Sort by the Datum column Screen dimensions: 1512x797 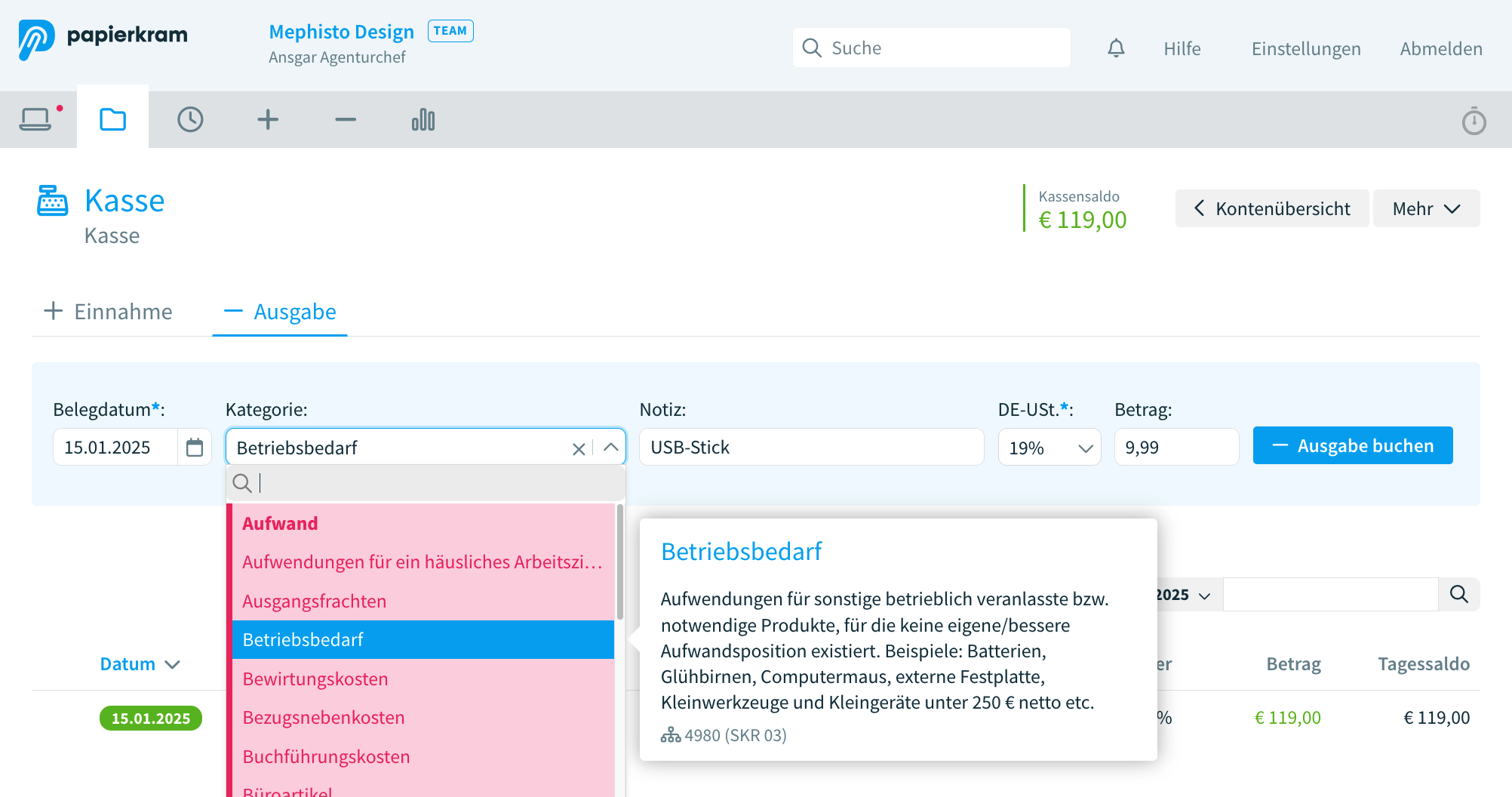tap(140, 664)
